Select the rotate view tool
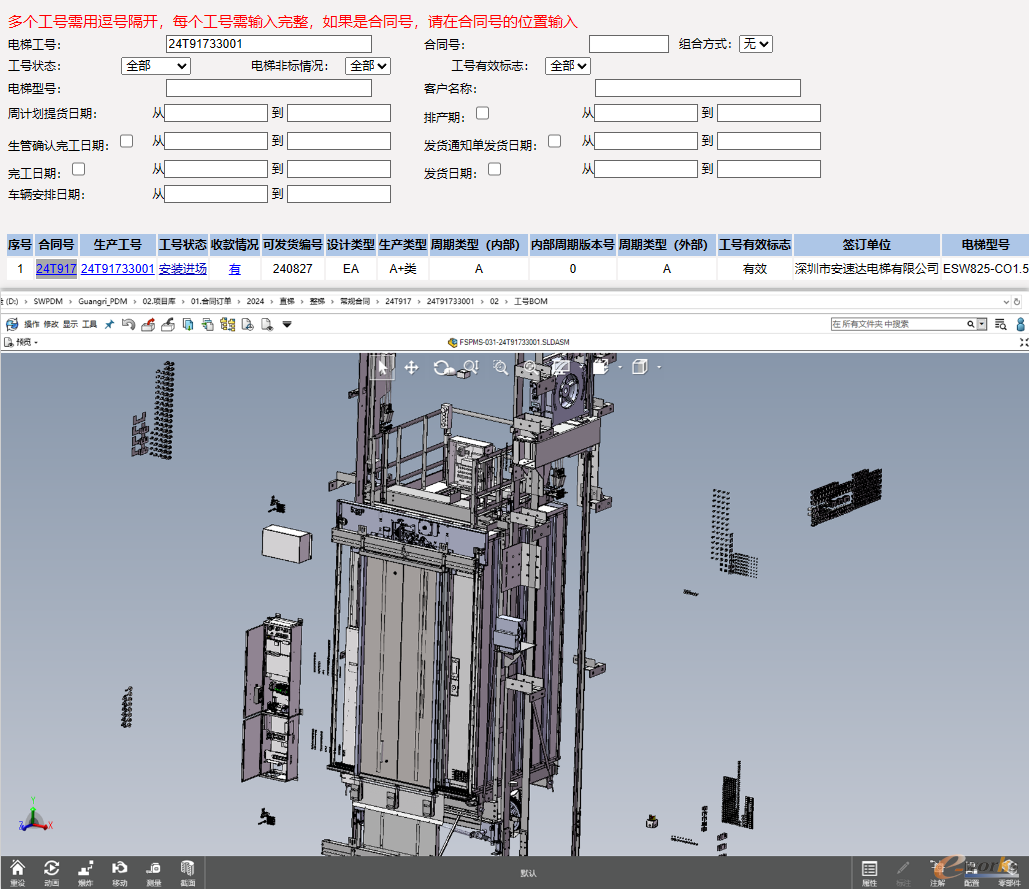The image size is (1029, 889). 442,367
